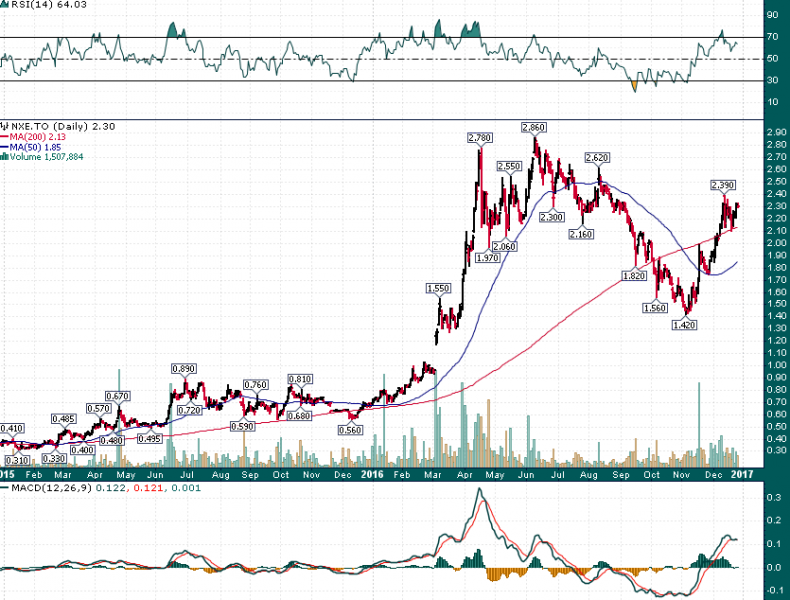Click the red MA(200) legend marker
This screenshot has width=790, height=600.
click(4, 138)
